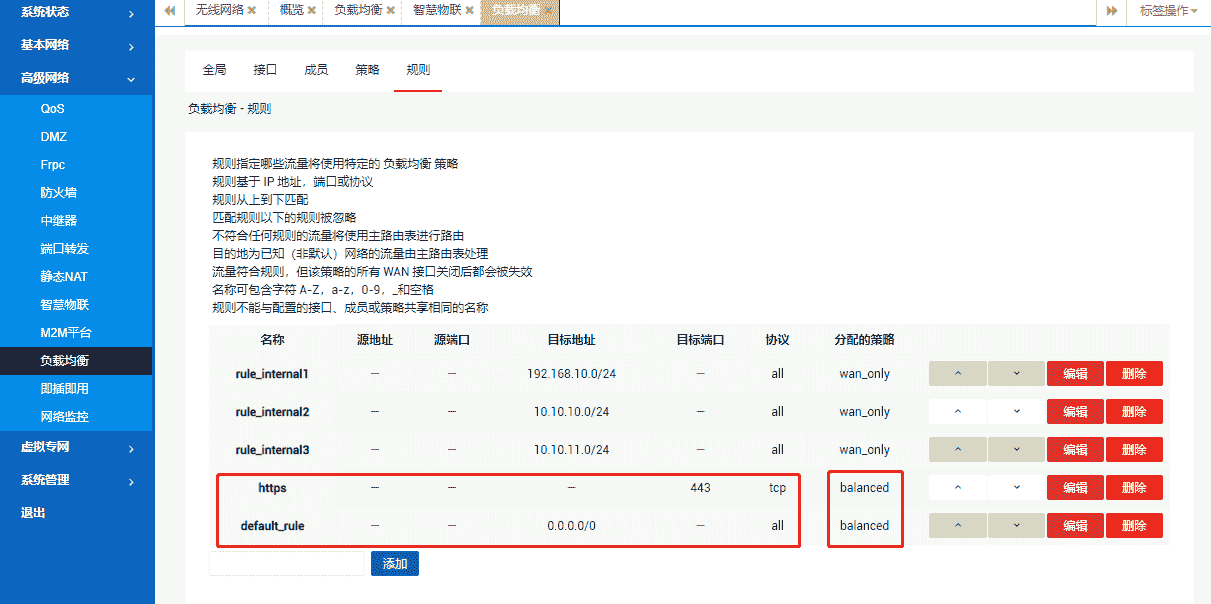Viewport: 1211px width, 604px height.
Task: Click the input field beside 添加
Action: tap(286, 563)
